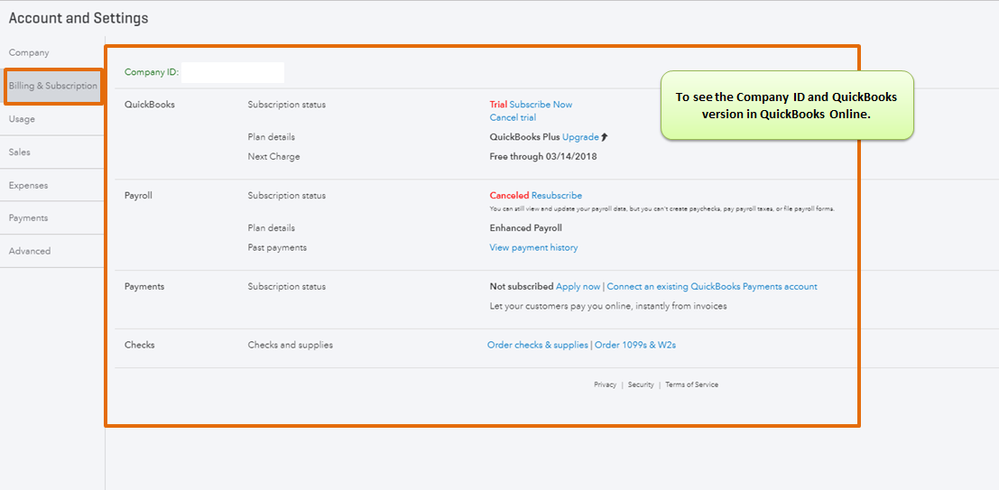Click the payroll data notice text under Canceled

click(x=662, y=209)
